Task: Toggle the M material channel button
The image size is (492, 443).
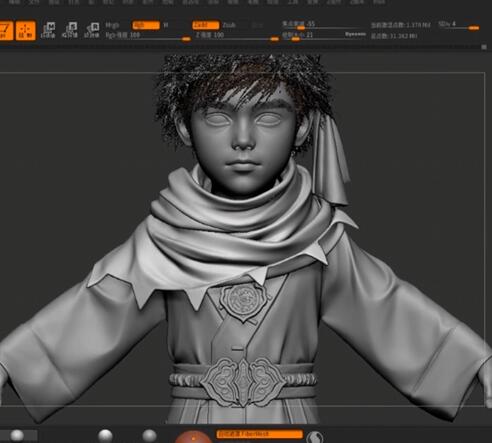Action: (166, 25)
